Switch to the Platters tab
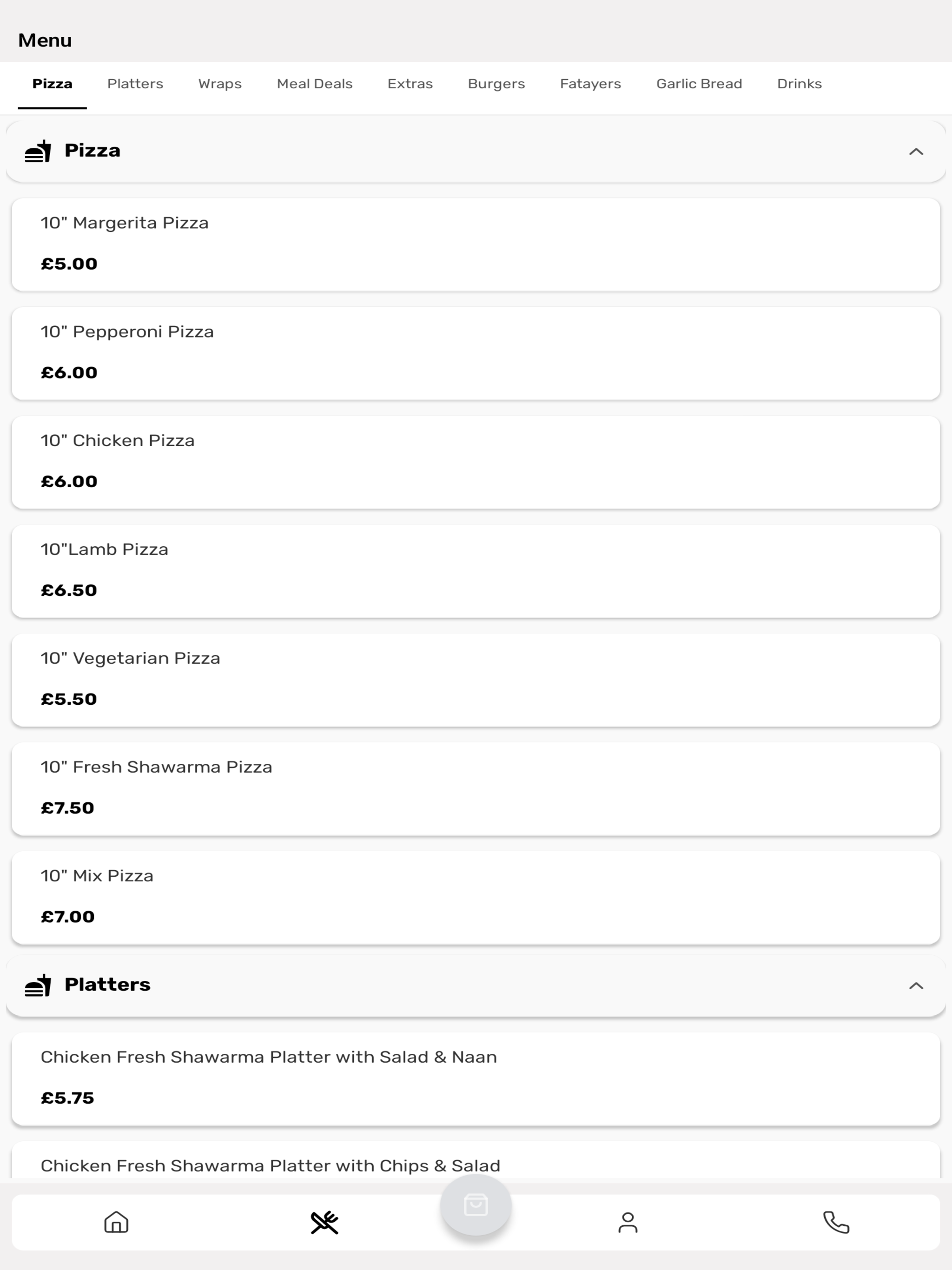Screen dimensions: 952x1270 [x=136, y=84]
